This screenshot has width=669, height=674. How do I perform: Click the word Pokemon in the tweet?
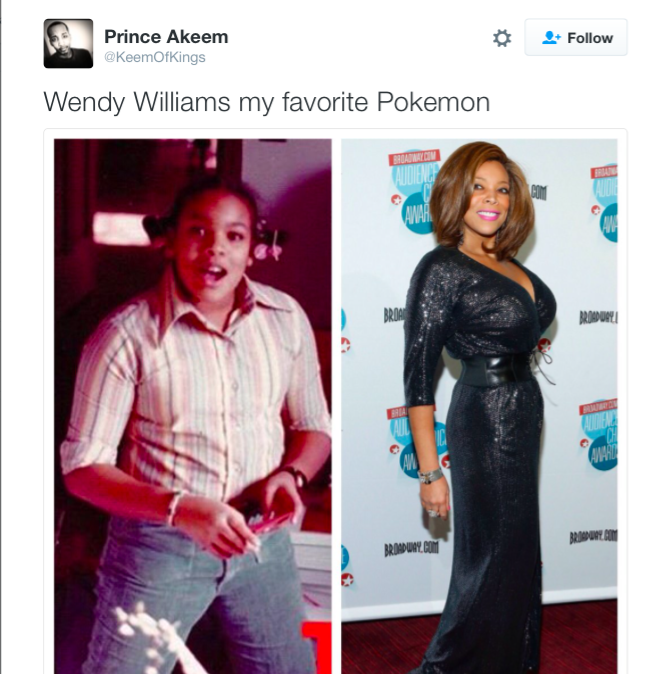(433, 102)
